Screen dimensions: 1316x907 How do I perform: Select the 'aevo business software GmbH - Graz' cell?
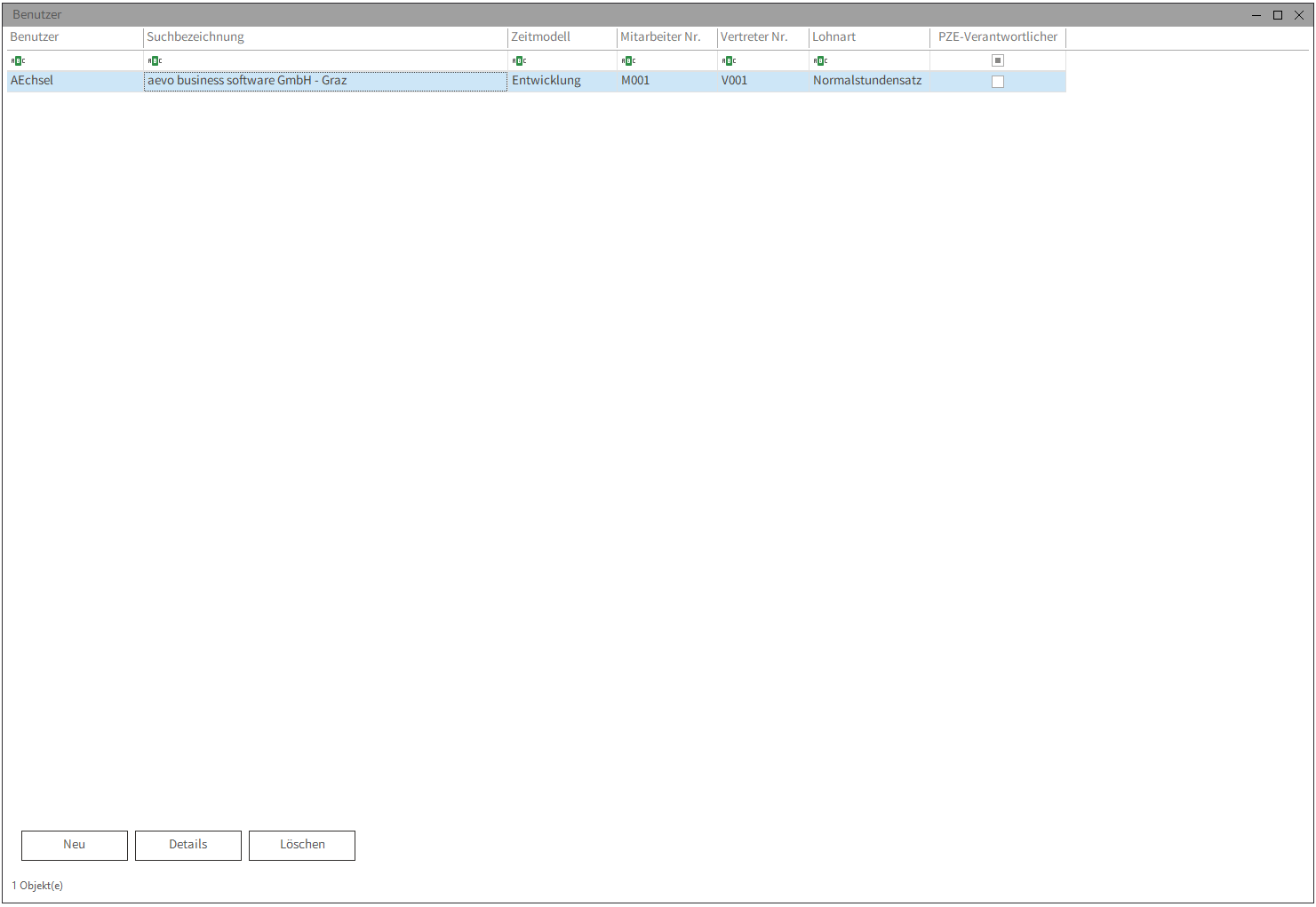coord(325,81)
